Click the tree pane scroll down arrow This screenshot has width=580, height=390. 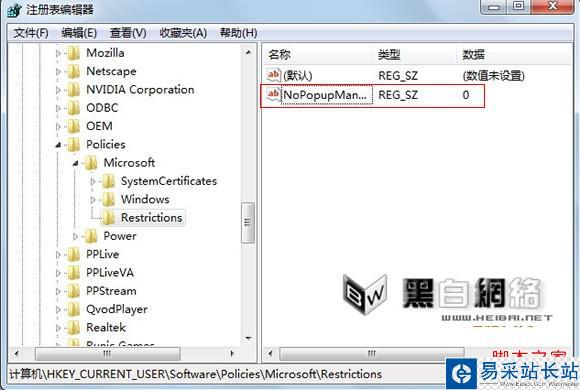[248, 338]
